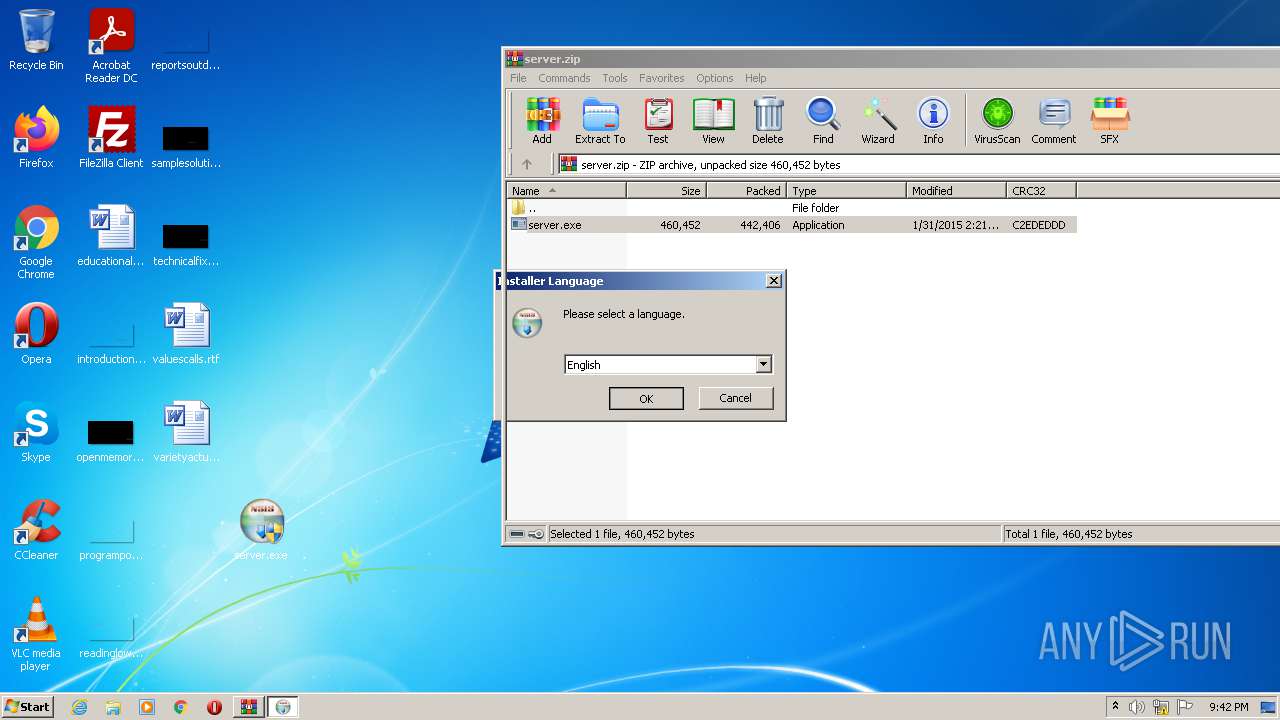Click Cancel in Installer Language dialog
The image size is (1280, 720).
735,398
